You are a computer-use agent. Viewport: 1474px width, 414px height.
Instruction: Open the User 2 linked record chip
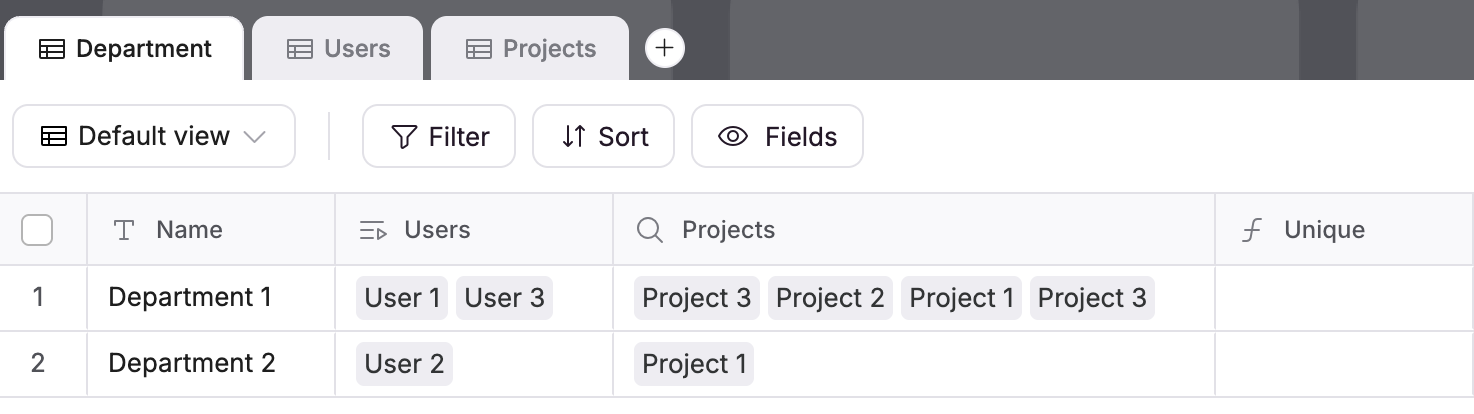pyautogui.click(x=404, y=364)
